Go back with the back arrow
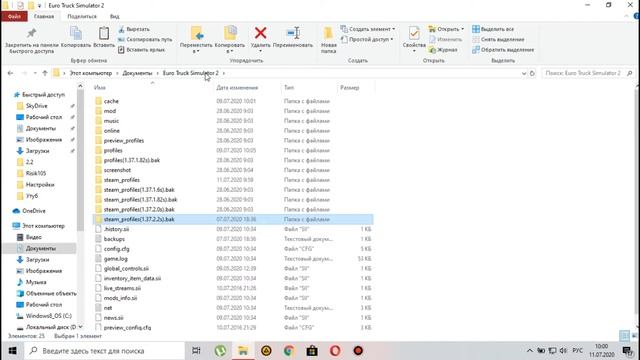This screenshot has width=640, height=360. pos(11,73)
